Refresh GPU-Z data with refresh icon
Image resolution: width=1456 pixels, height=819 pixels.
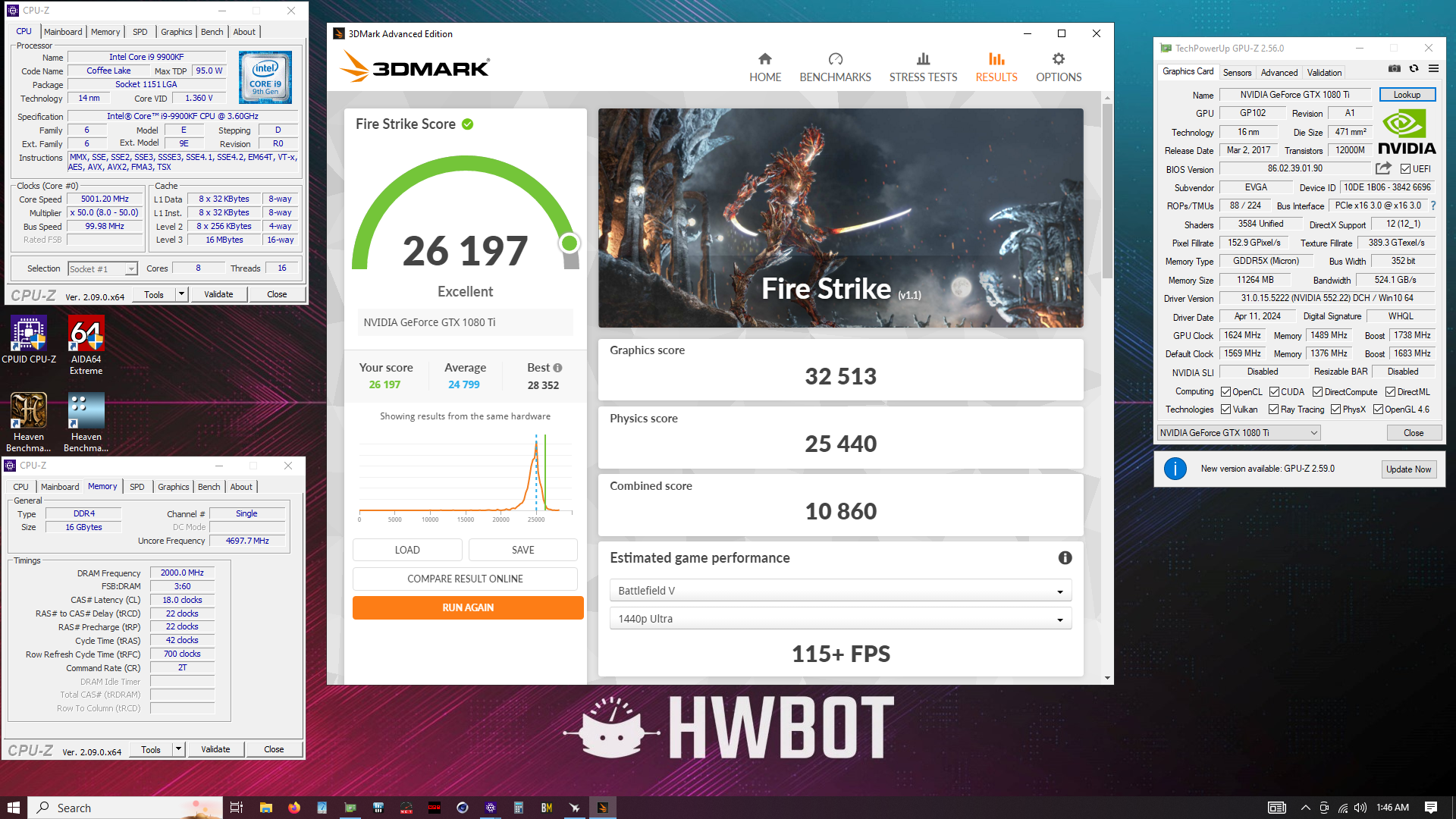click(1414, 68)
